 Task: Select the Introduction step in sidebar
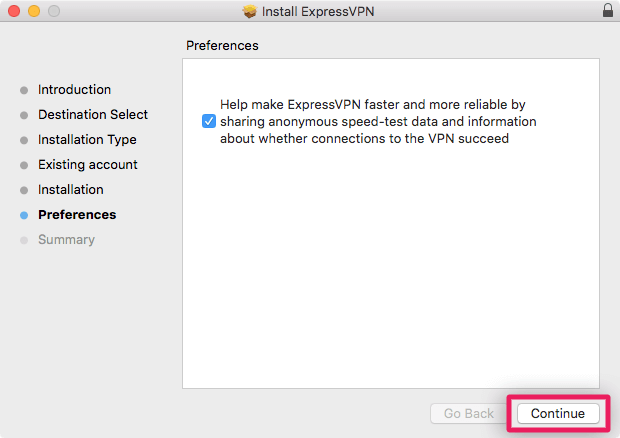pos(74,90)
